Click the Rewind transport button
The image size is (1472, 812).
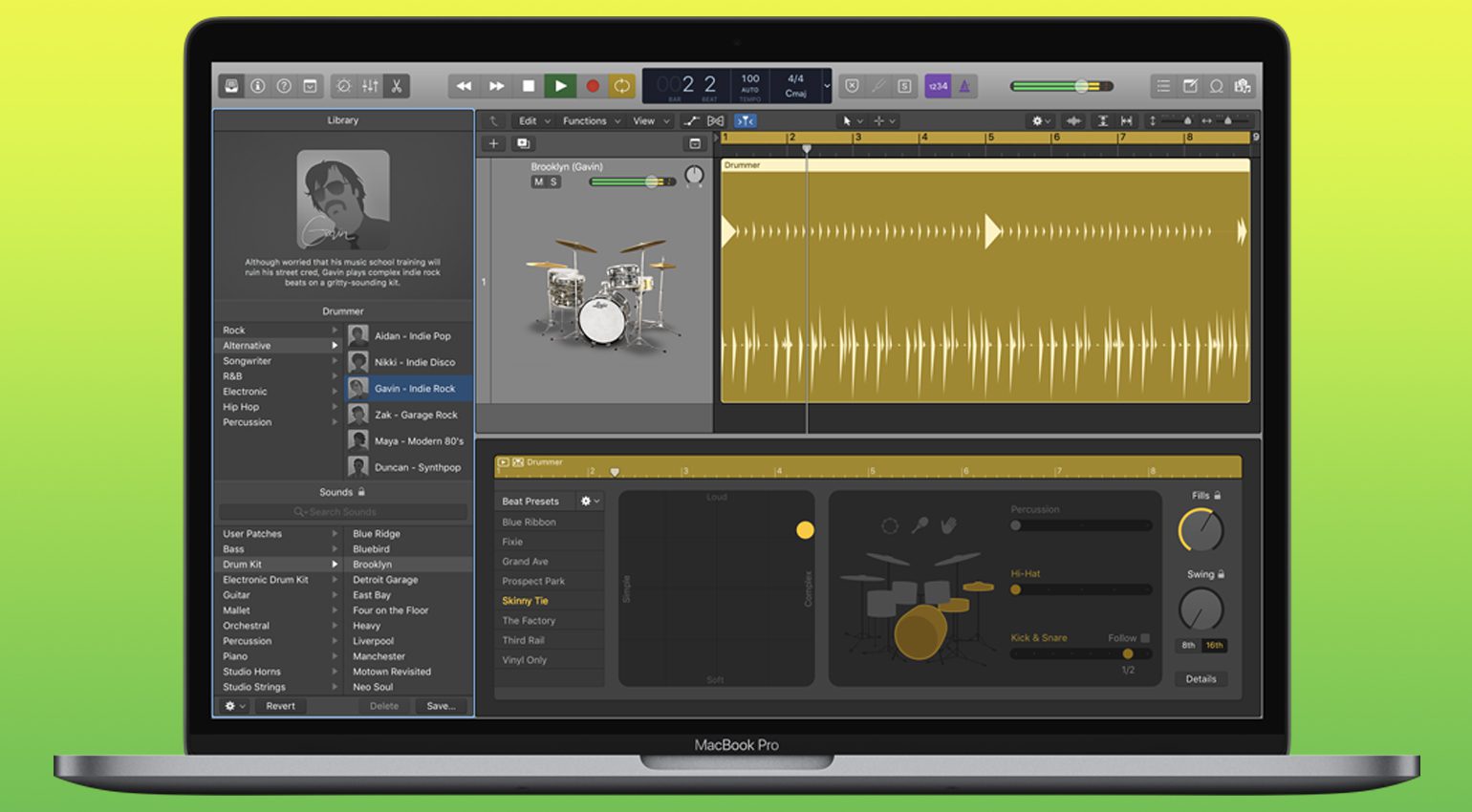click(x=464, y=86)
